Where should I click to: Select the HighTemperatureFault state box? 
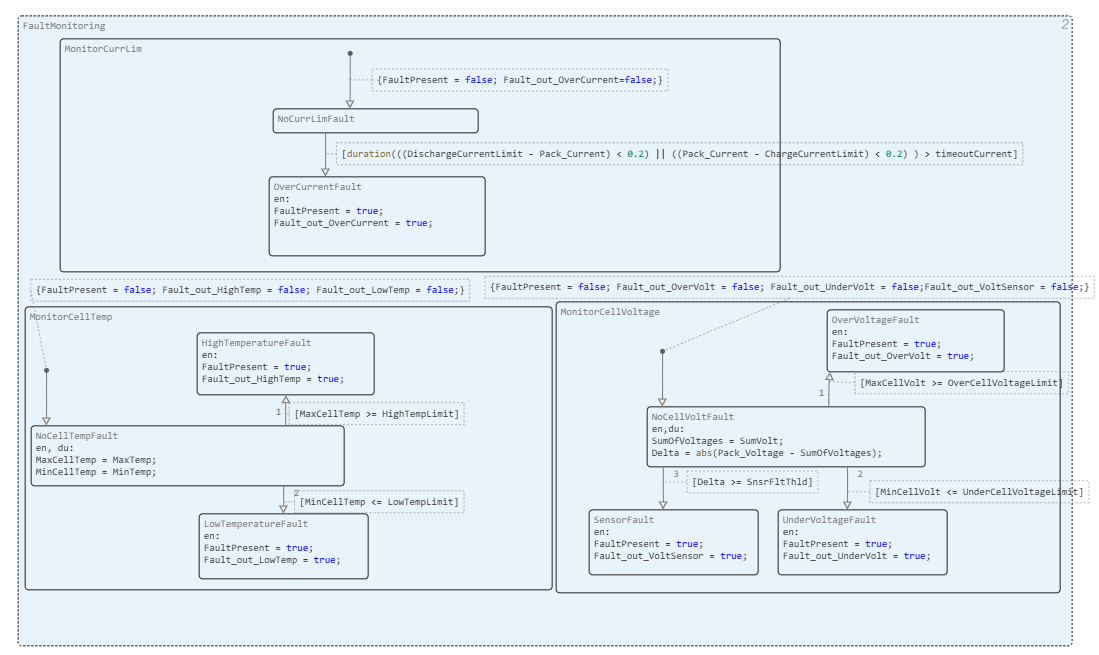[285, 364]
